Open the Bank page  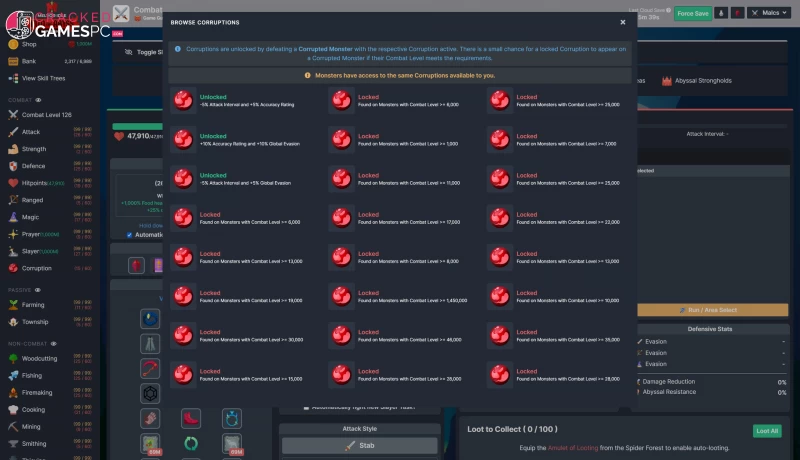[x=29, y=61]
